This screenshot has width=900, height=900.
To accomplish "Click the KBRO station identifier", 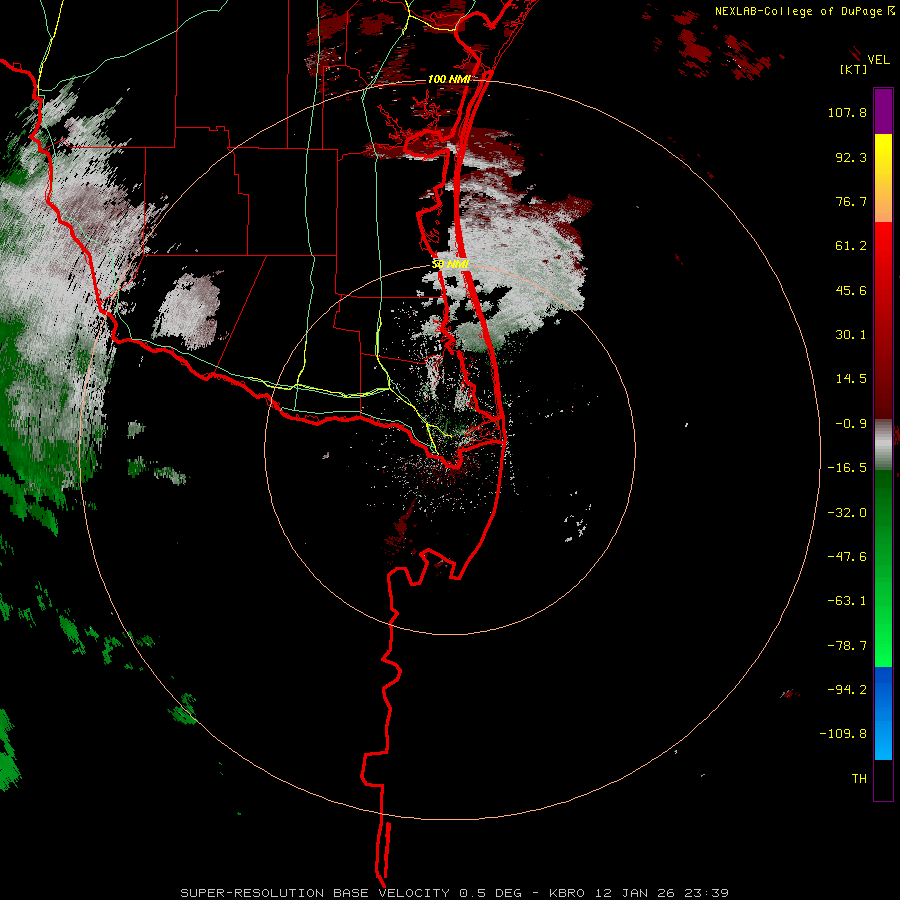I will pos(567,893).
